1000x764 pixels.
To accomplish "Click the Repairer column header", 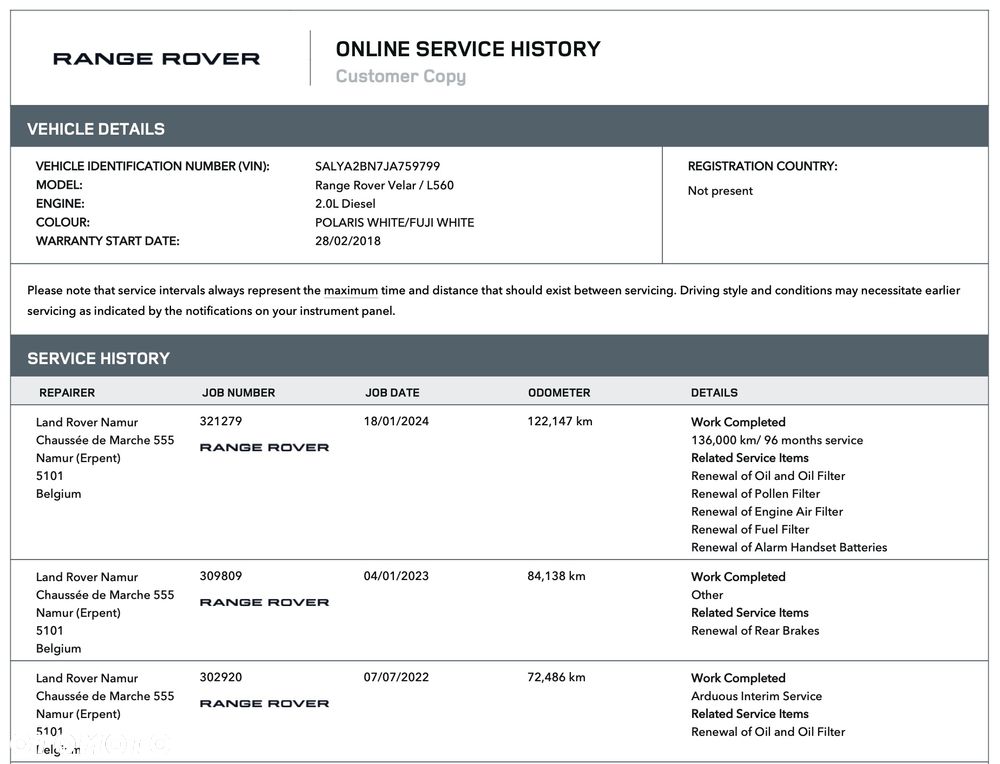I will pos(67,393).
